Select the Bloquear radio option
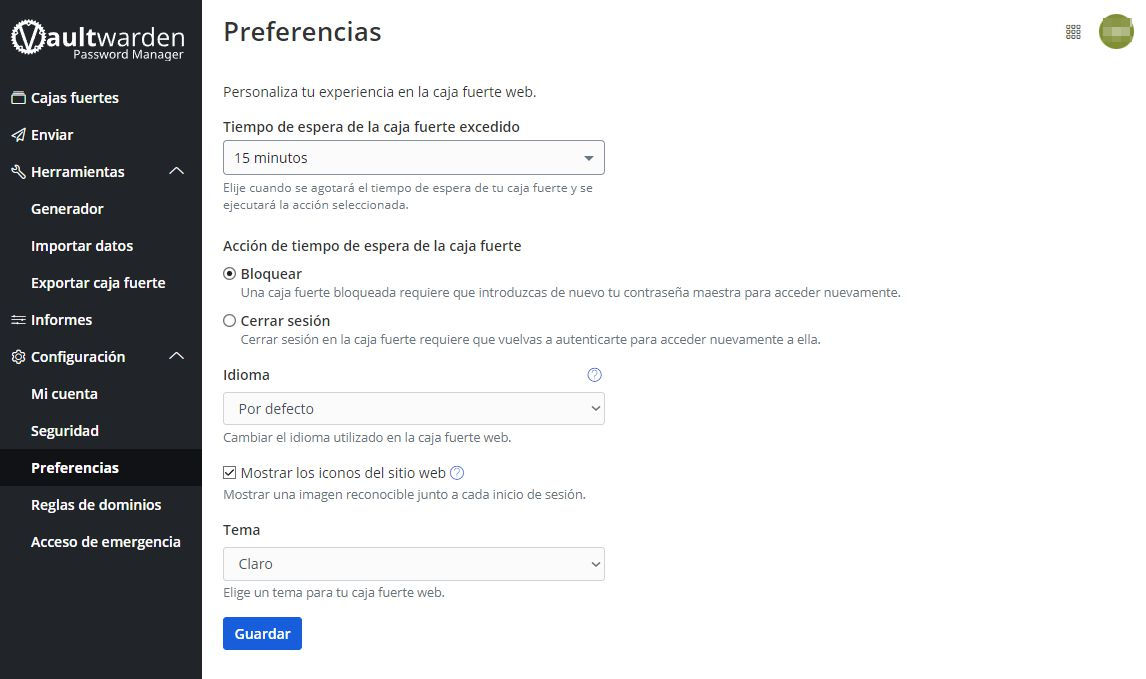This screenshot has width=1146, height=679. point(230,274)
